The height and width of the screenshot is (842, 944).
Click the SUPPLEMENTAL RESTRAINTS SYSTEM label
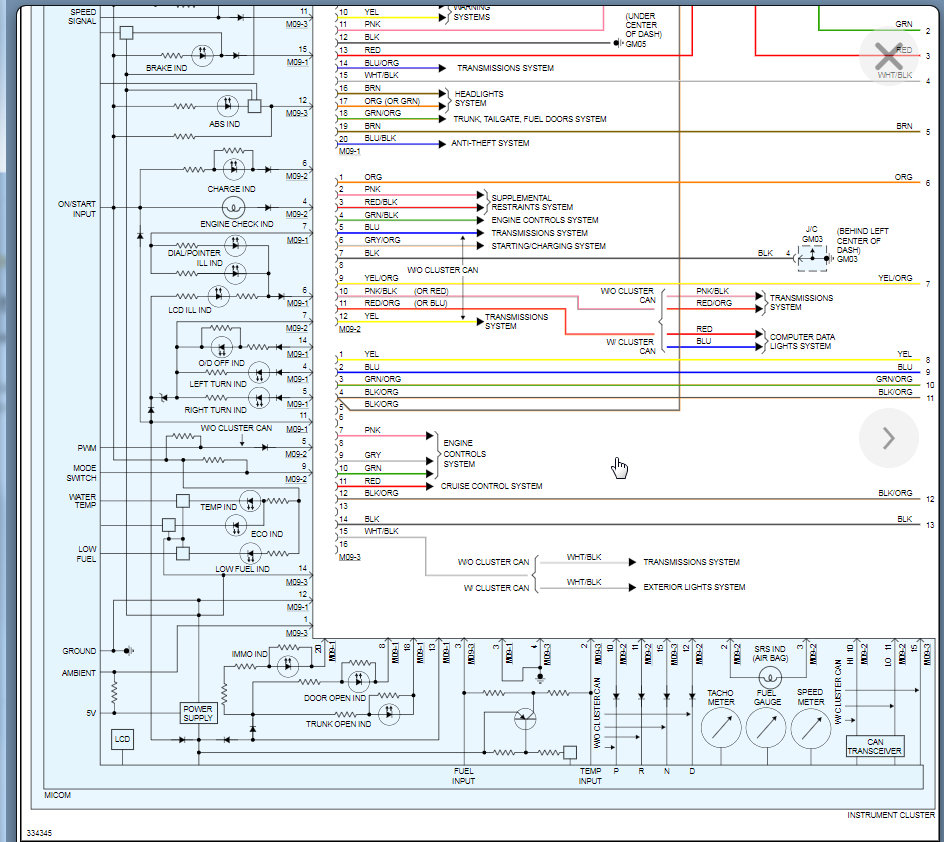pyautogui.click(x=532, y=202)
